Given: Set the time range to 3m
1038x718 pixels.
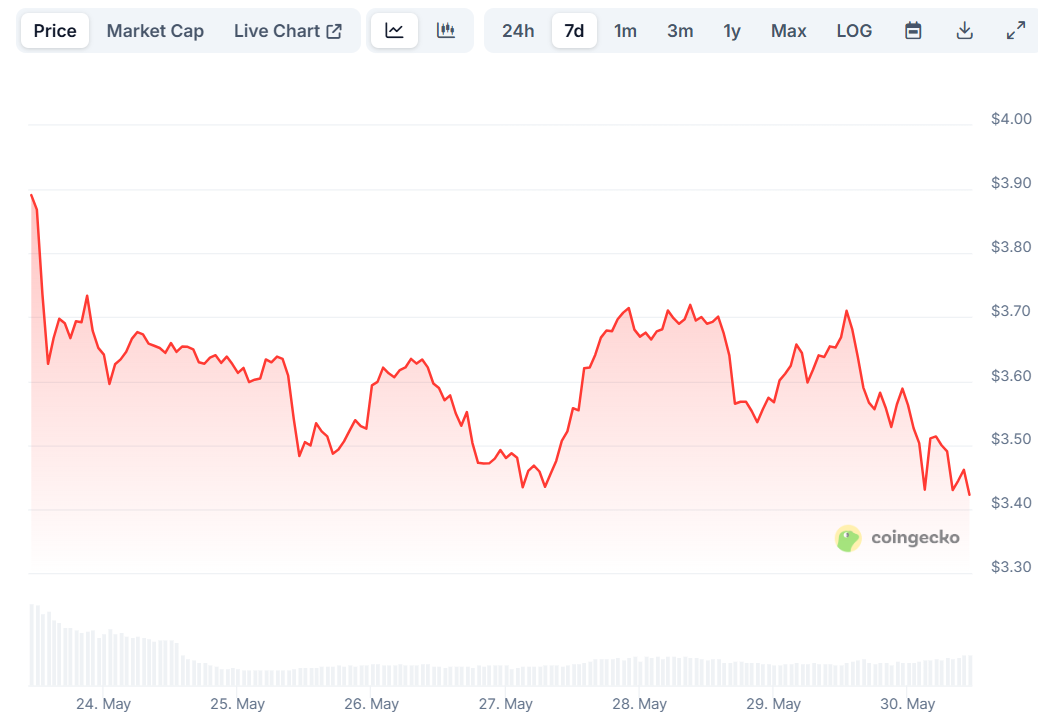Looking at the screenshot, I should click(680, 30).
